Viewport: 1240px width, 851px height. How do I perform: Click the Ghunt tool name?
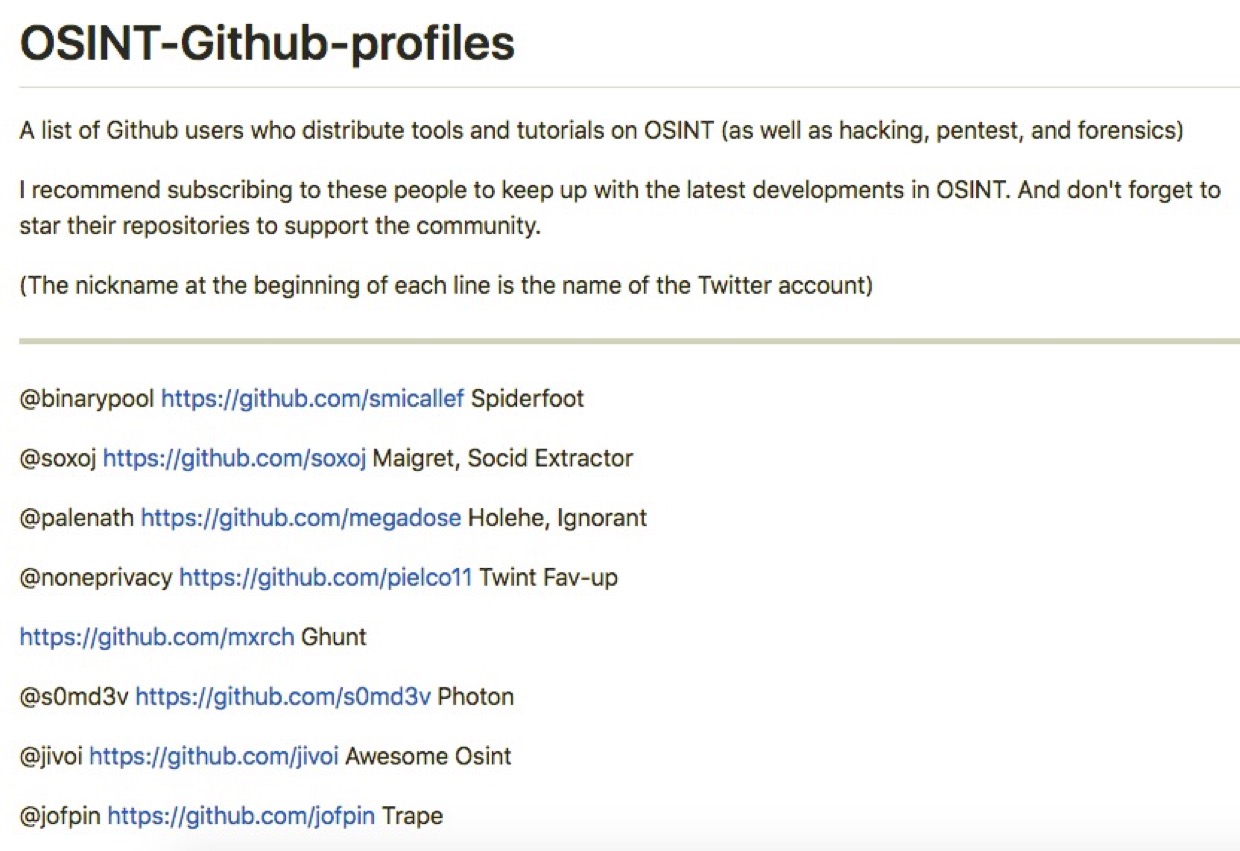(x=334, y=637)
